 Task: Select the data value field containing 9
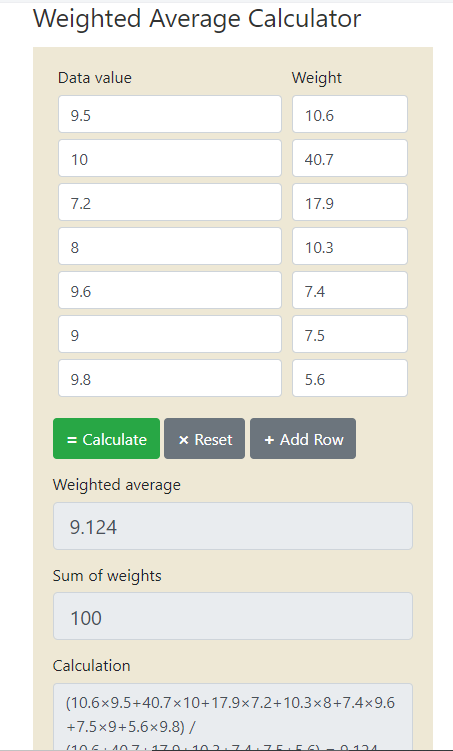pyautogui.click(x=170, y=334)
